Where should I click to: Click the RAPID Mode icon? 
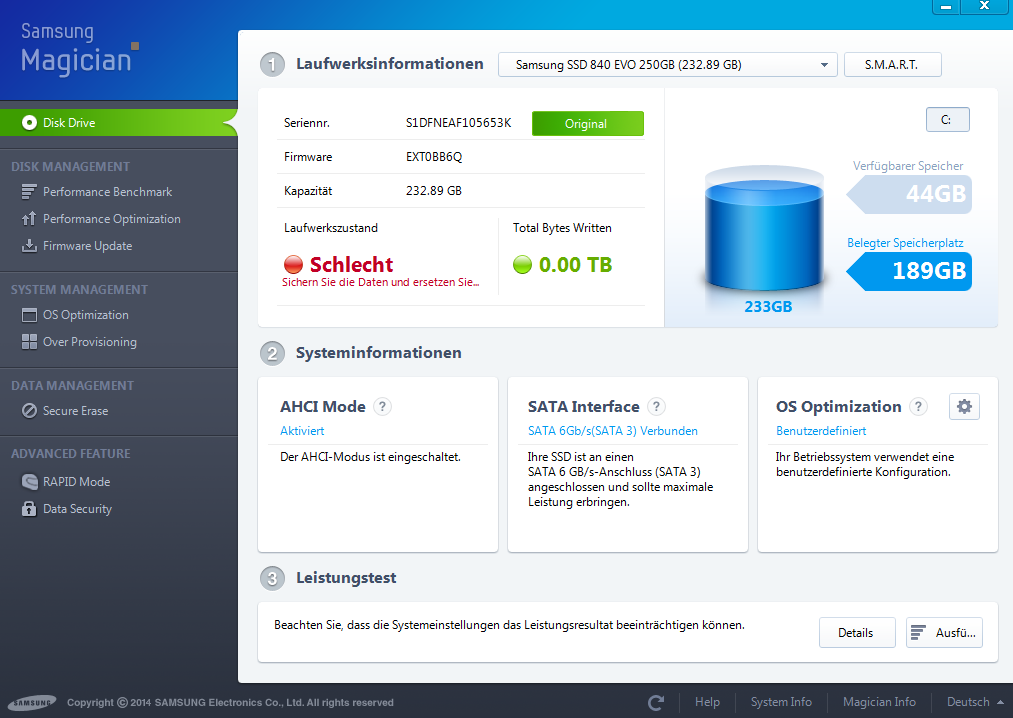click(29, 481)
